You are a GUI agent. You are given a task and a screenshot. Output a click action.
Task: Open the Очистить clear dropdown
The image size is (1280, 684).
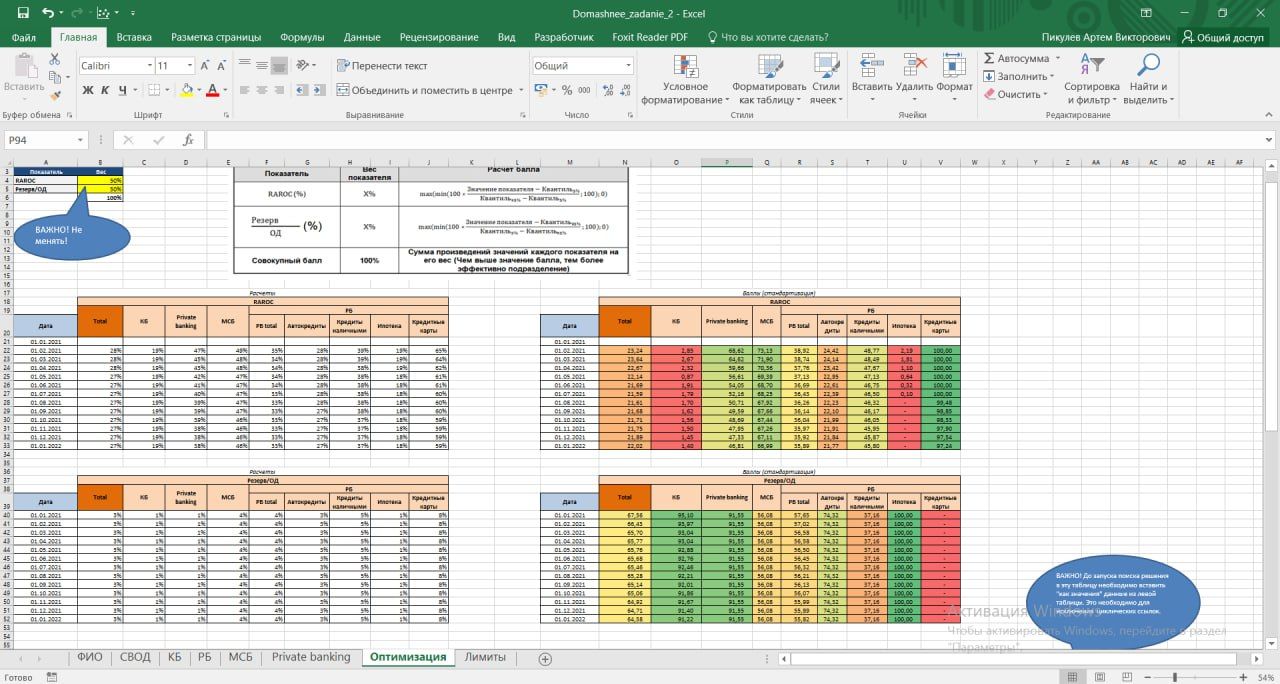pos(1046,94)
